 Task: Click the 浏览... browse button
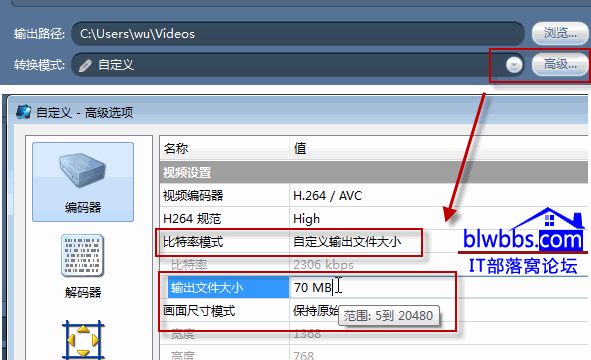(560, 34)
